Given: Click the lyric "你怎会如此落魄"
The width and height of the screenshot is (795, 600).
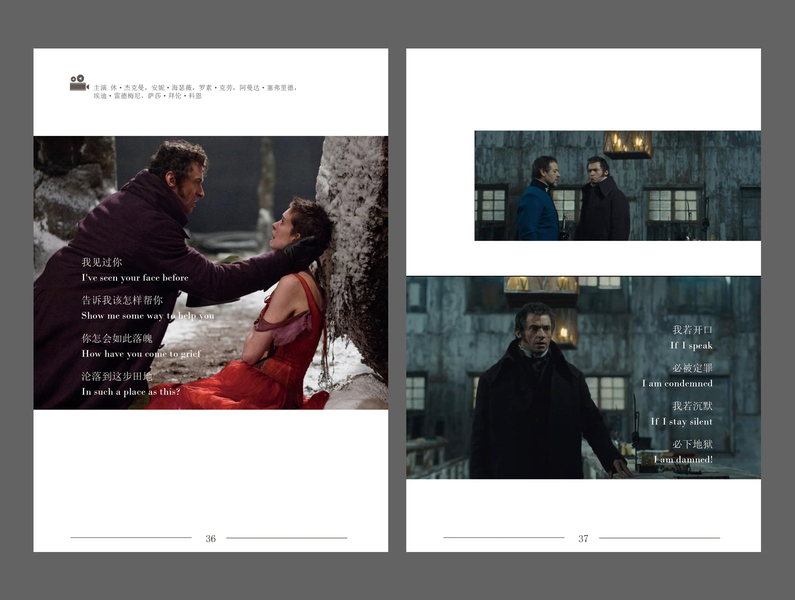Looking at the screenshot, I should [117, 338].
